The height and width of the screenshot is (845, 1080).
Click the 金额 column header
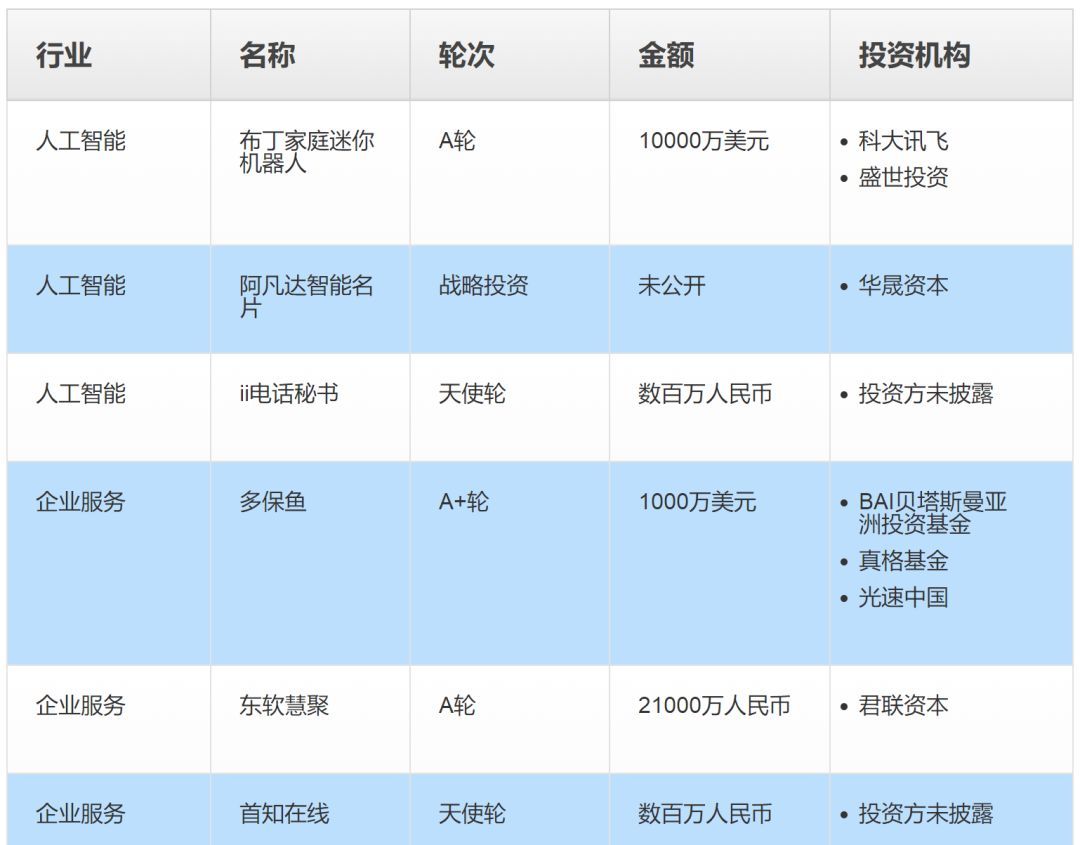[x=666, y=56]
